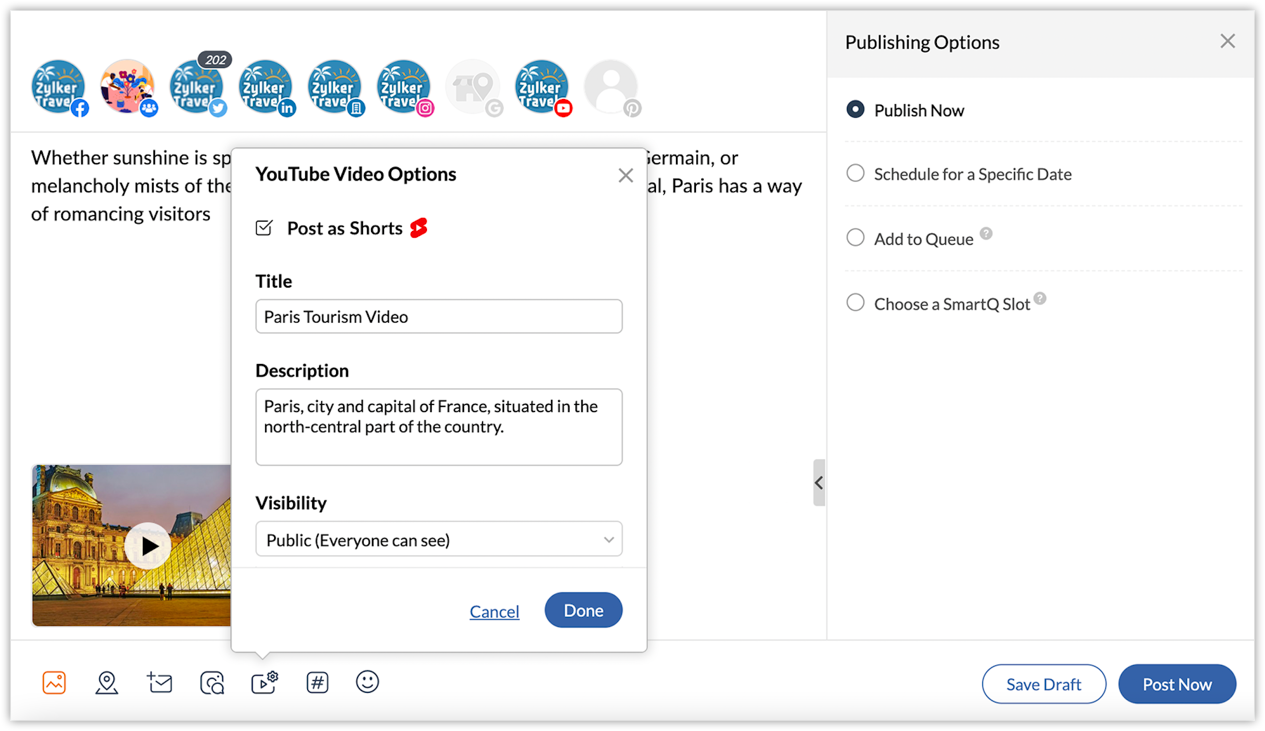Click the attach image icon in toolbar
The image size is (1265, 731).
pos(54,683)
